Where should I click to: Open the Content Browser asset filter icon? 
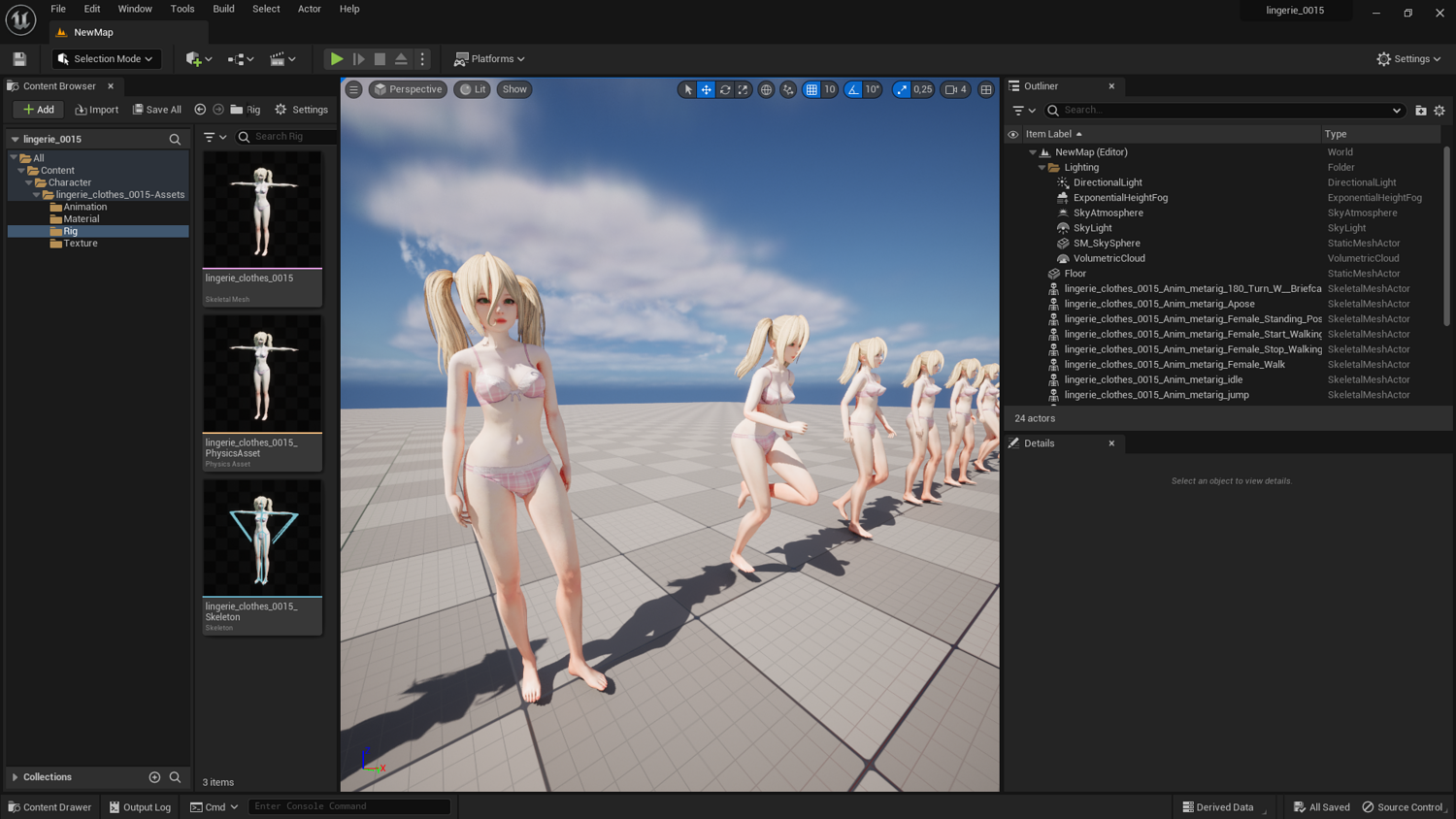pyautogui.click(x=215, y=138)
